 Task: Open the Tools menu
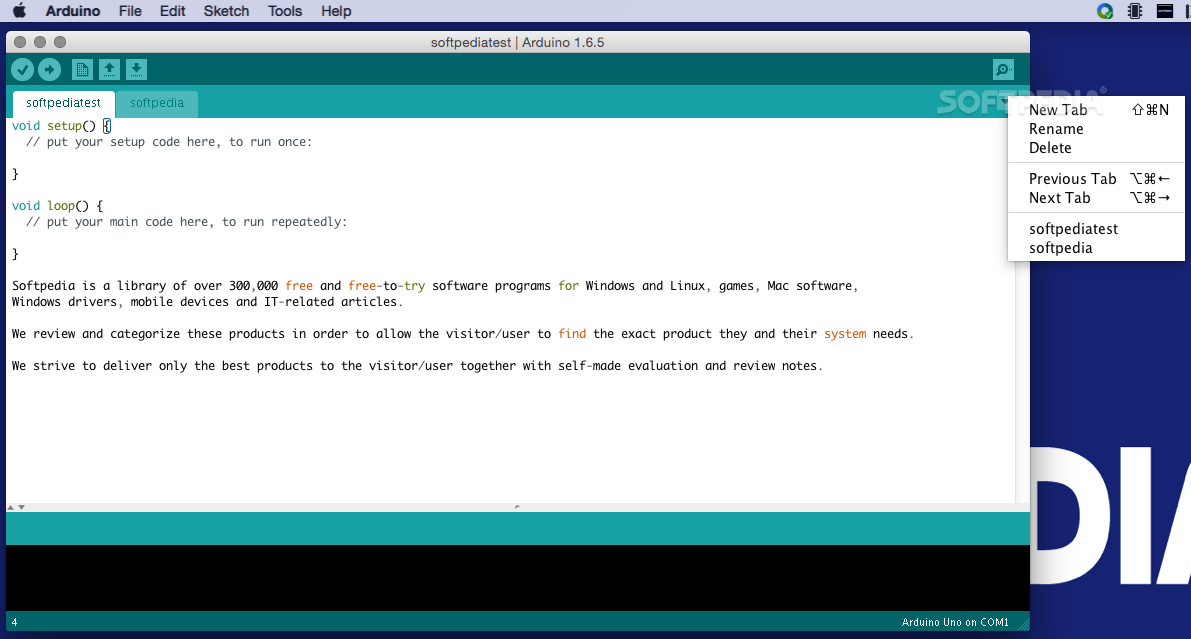pos(284,11)
